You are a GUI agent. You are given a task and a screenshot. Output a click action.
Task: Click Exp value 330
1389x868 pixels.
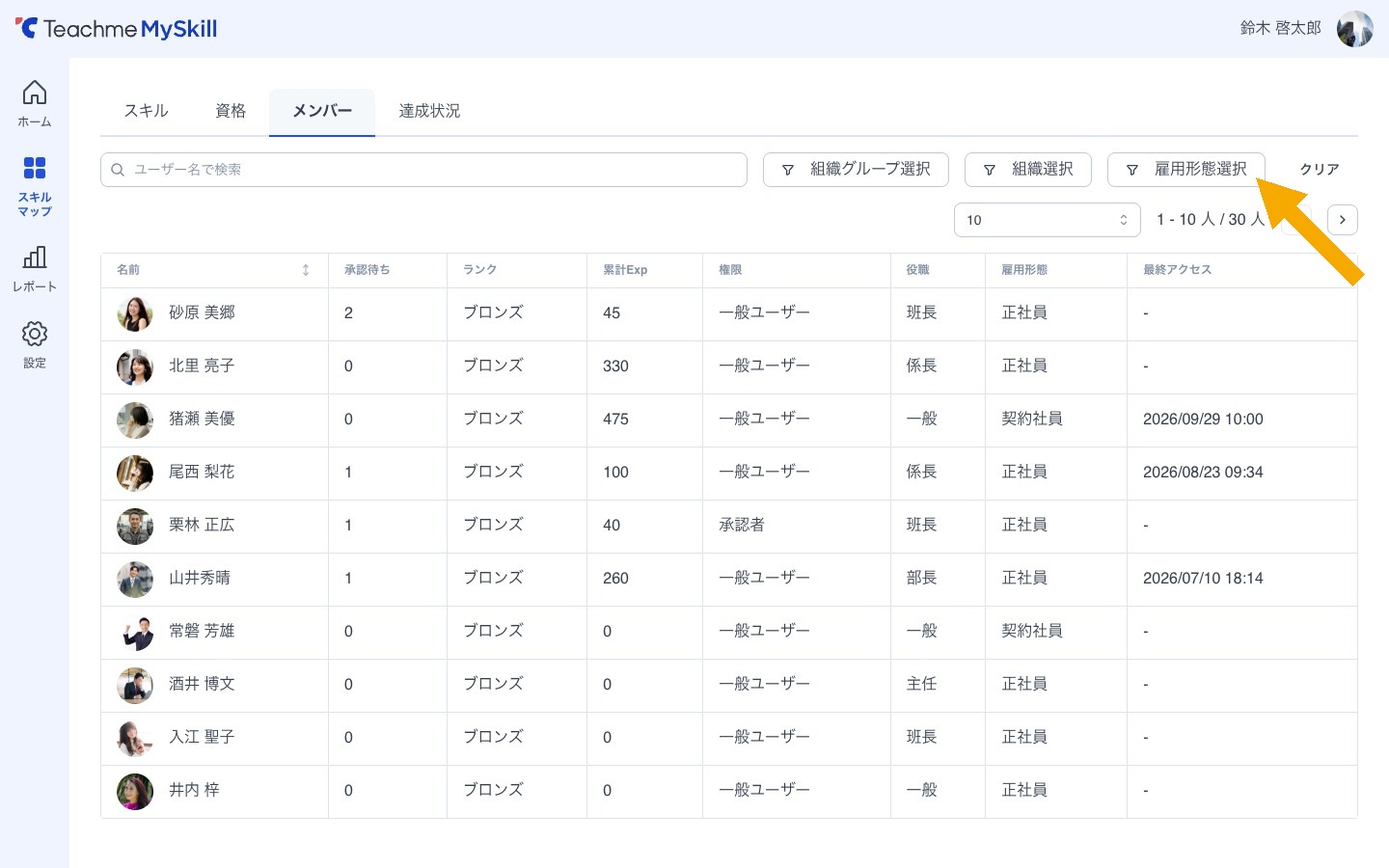tap(615, 366)
